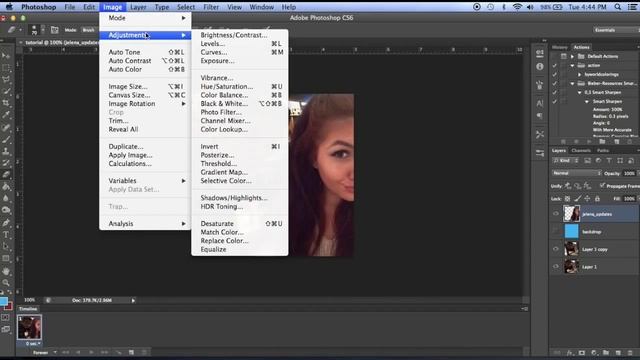Select the Rectangular Marquee tool
Viewport: 640px width, 360px height.
(6, 67)
